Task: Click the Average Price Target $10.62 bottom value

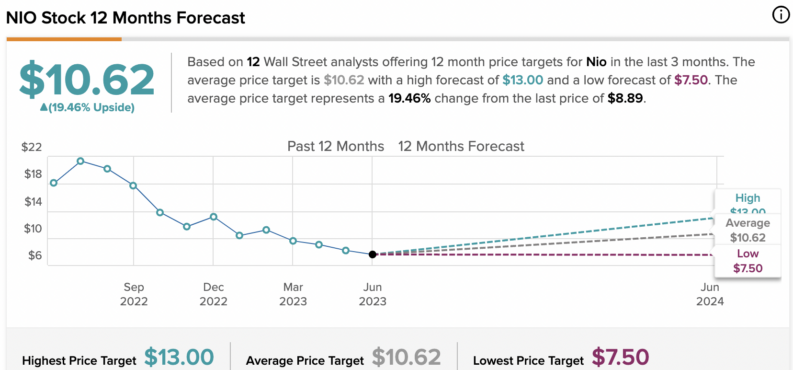Action: [407, 357]
